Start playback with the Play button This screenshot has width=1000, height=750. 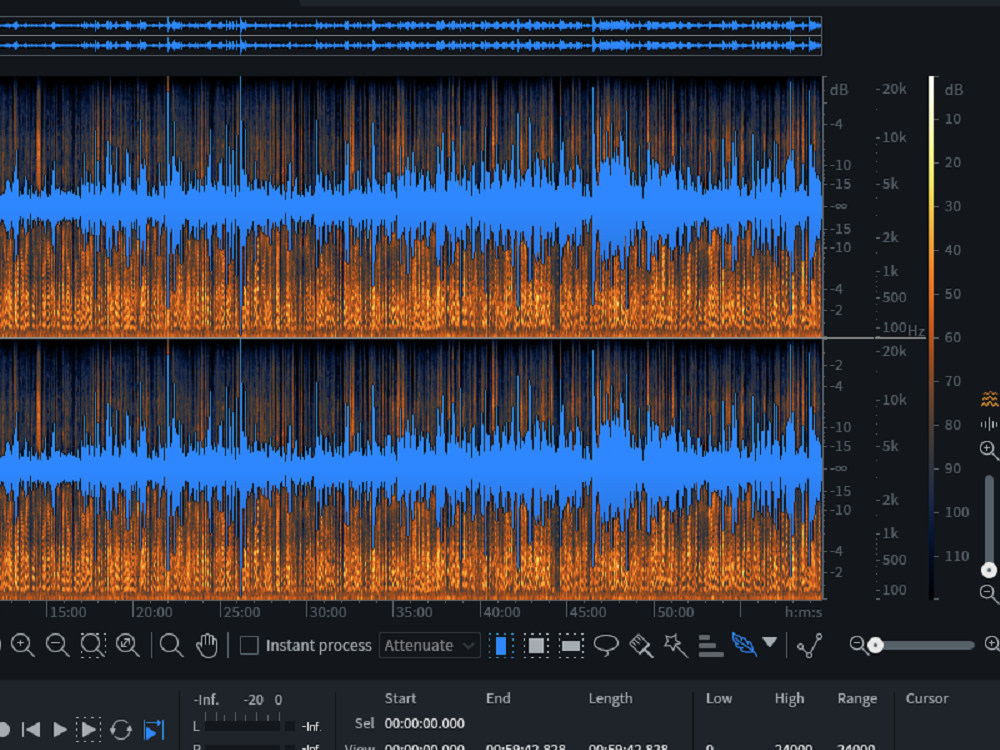[x=60, y=729]
